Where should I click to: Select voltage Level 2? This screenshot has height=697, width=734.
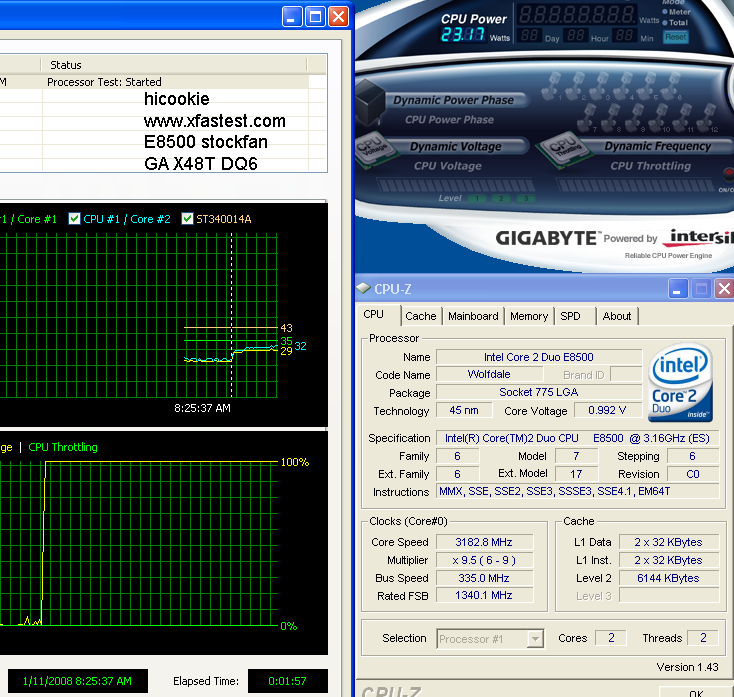[501, 198]
